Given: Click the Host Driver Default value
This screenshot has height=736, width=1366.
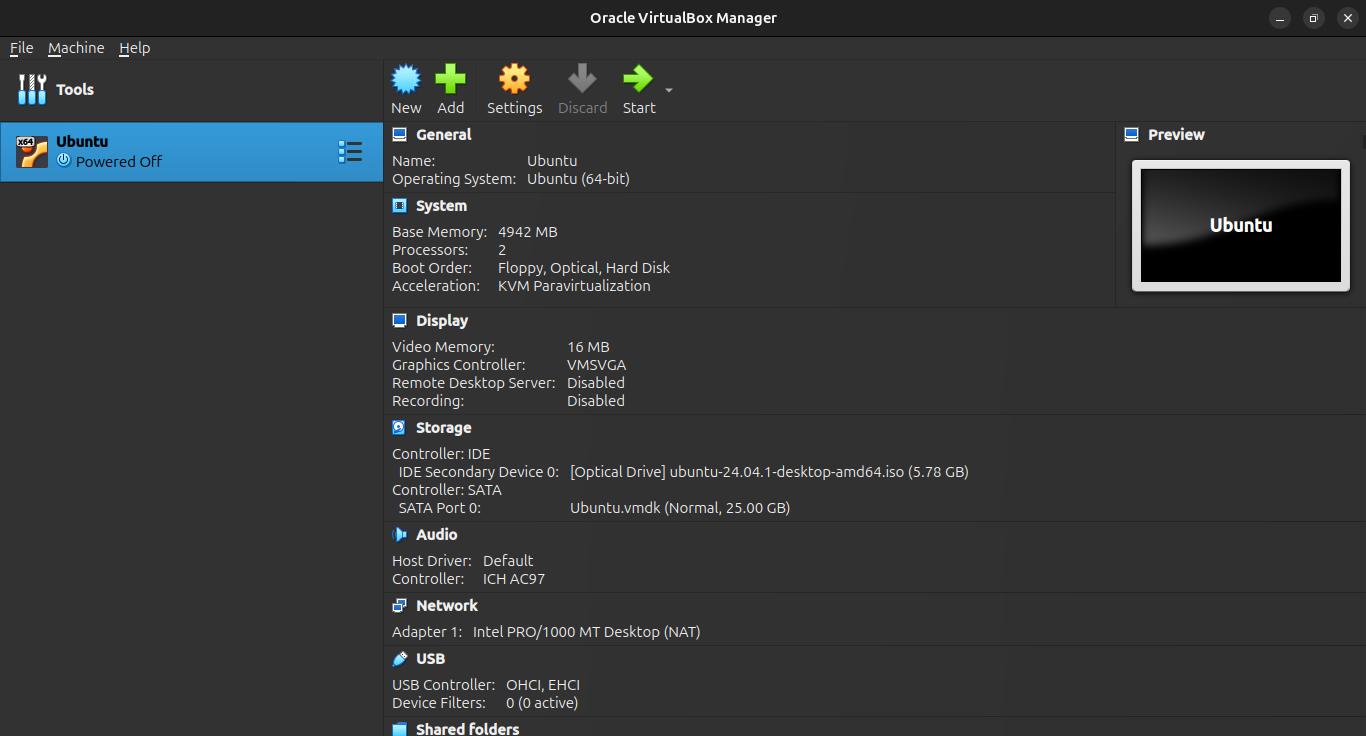Looking at the screenshot, I should click(508, 561).
